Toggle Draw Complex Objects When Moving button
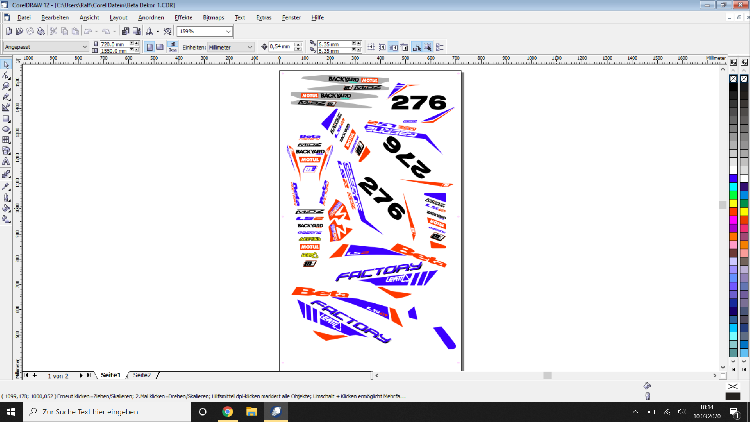Screen dimensions: 750x422 [417, 47]
